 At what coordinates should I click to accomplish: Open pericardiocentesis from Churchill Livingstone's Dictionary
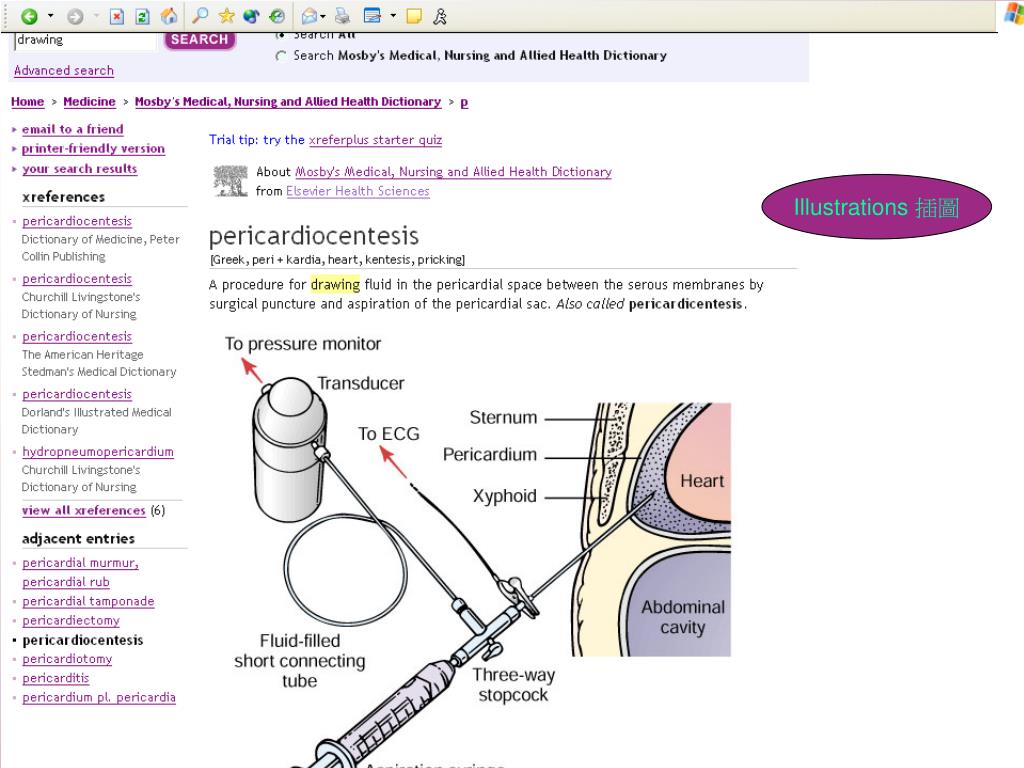tap(77, 279)
